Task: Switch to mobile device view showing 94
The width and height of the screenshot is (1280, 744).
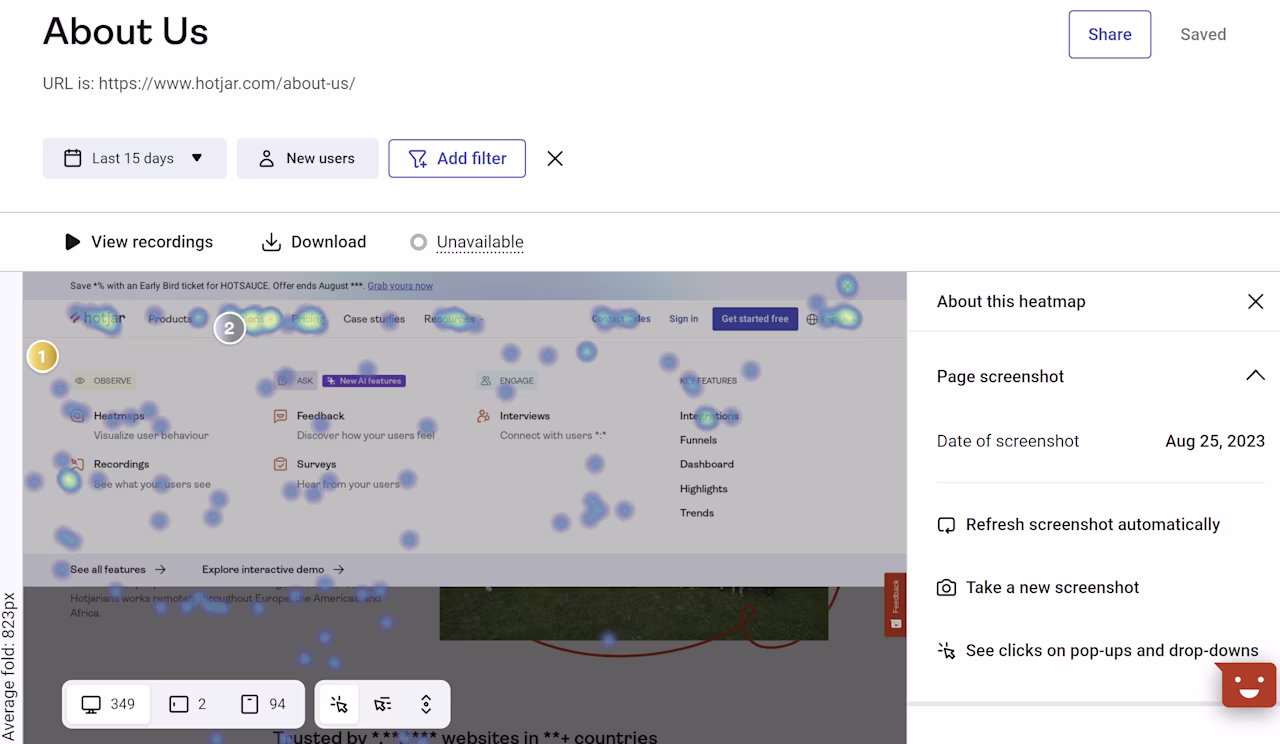Action: [263, 704]
